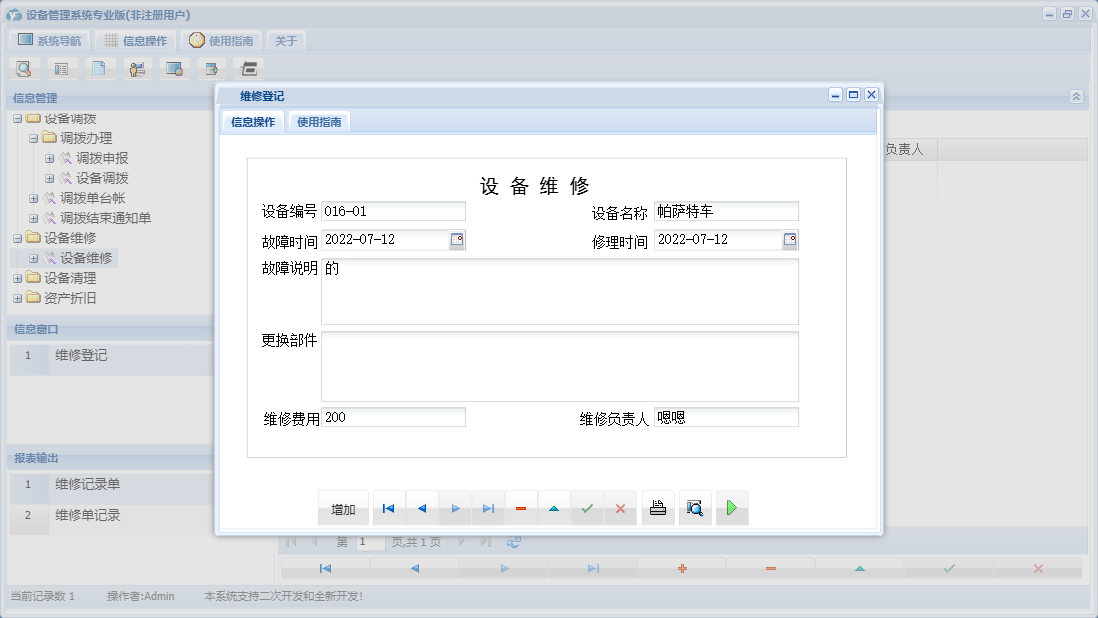Expand the 调拨单台帐 tree node
The height and width of the screenshot is (618, 1098).
coord(32,198)
